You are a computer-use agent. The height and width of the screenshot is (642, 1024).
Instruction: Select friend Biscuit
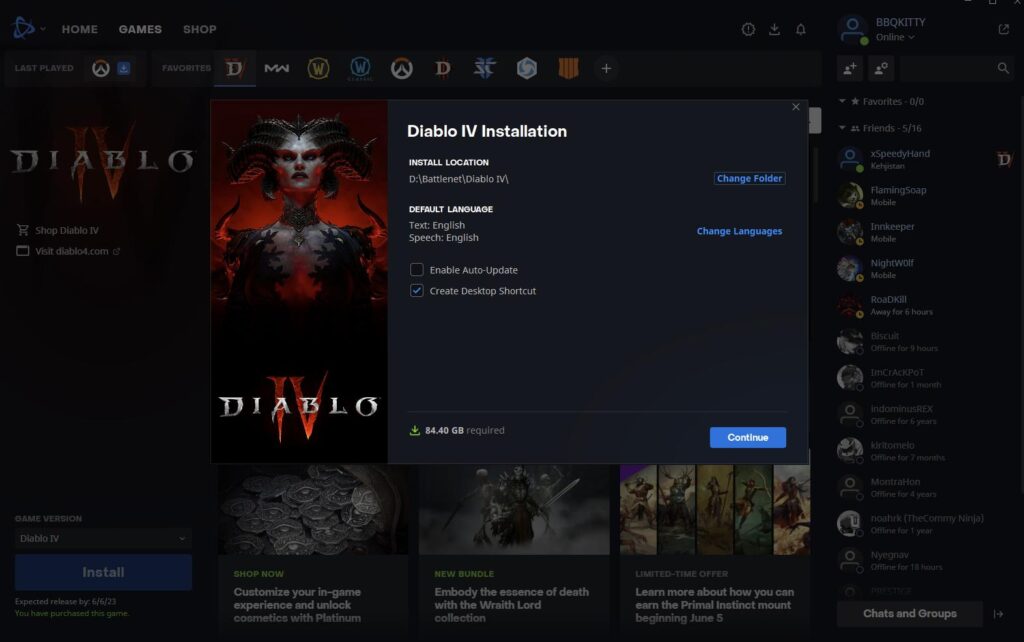point(924,342)
